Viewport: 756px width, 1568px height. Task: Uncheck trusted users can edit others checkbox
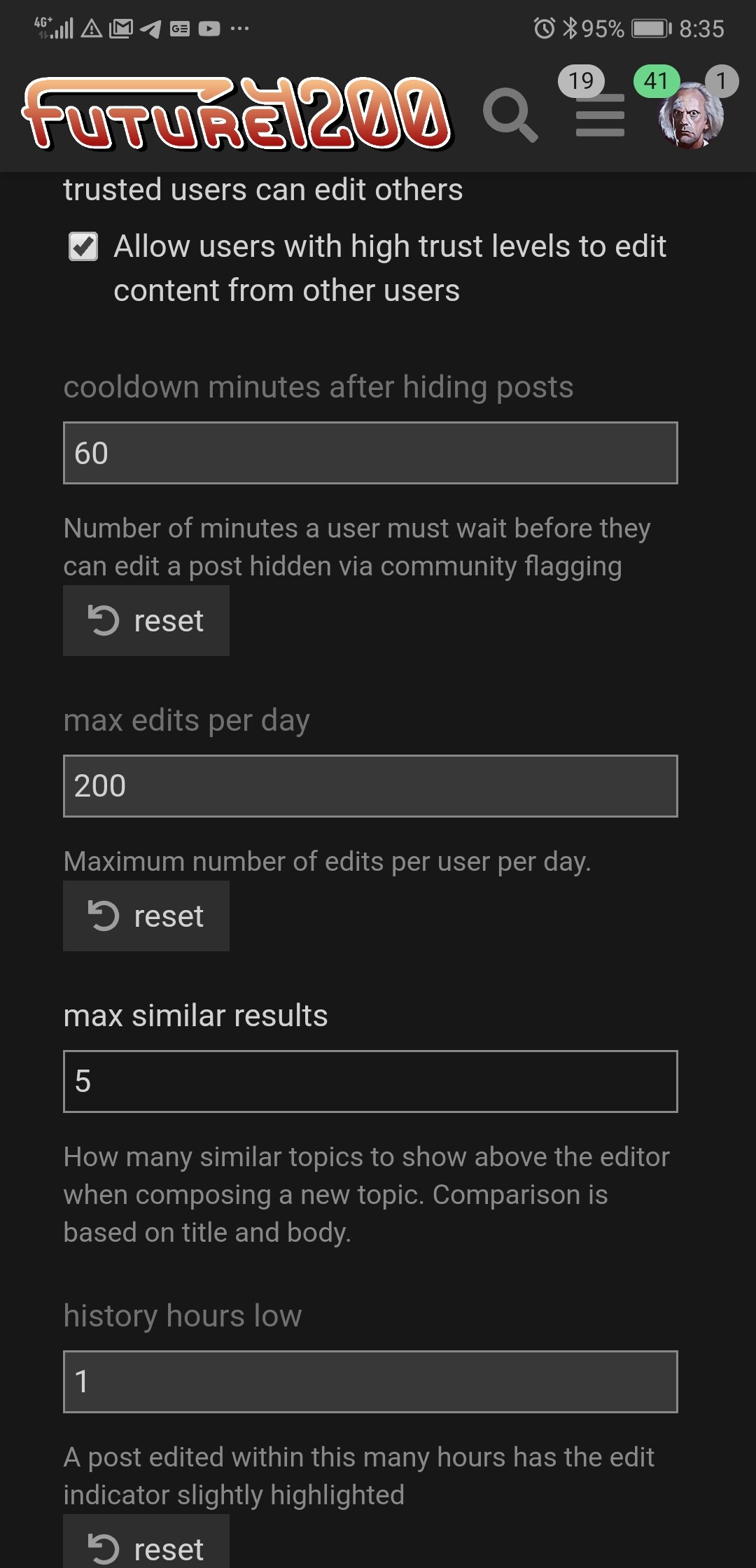click(83, 246)
